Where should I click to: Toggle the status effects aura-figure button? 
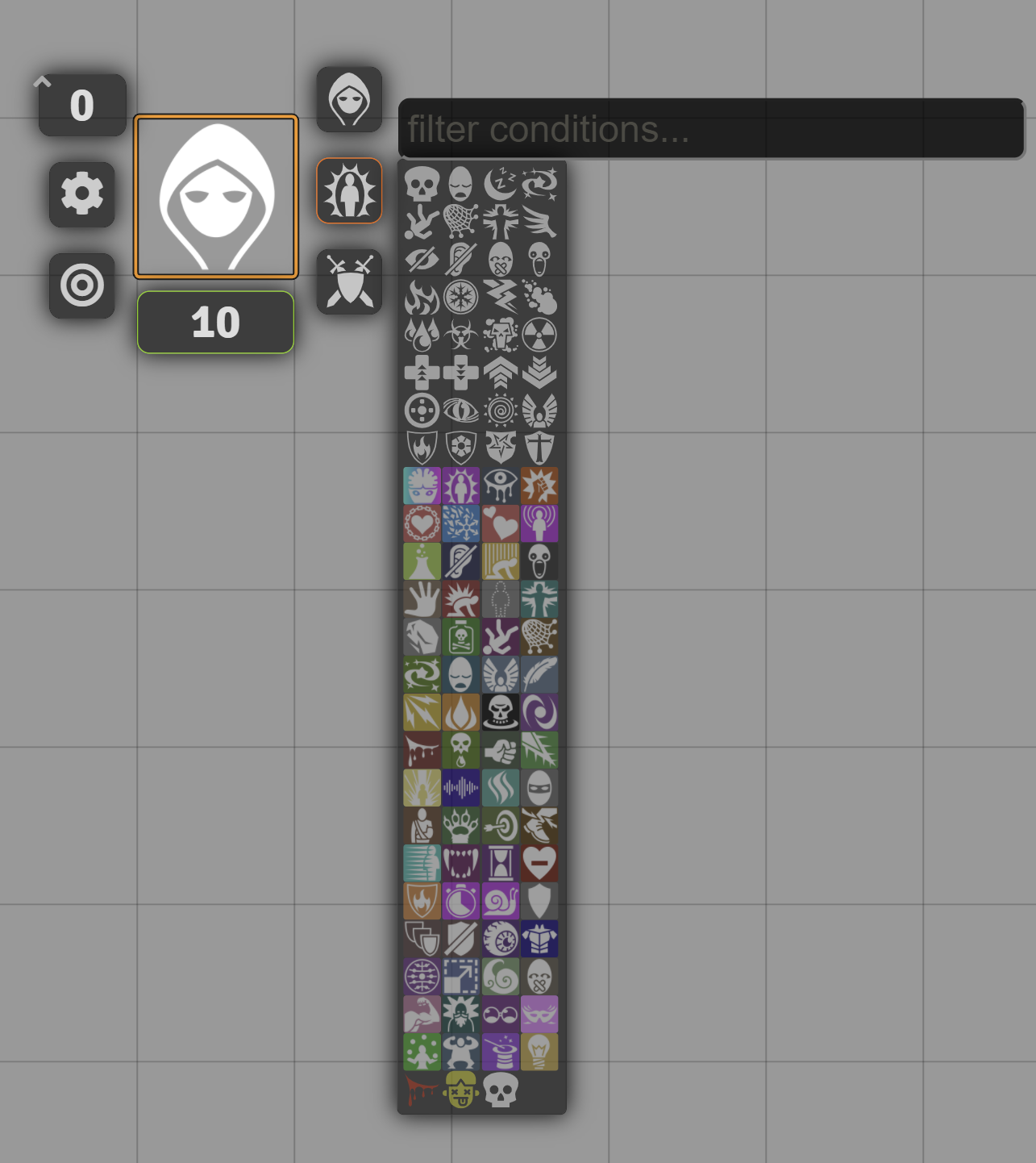tap(349, 191)
